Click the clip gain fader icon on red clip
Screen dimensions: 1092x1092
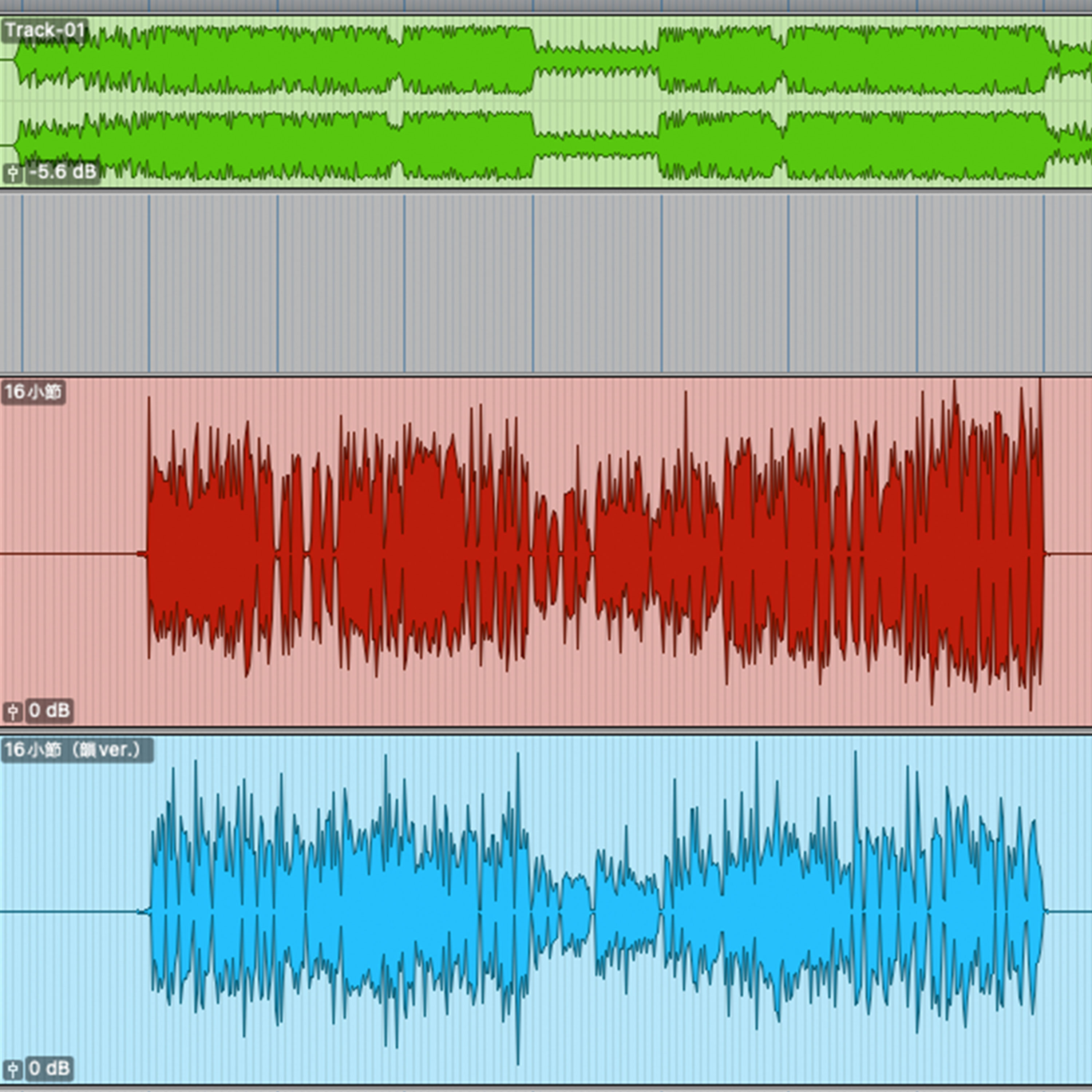click(x=12, y=712)
